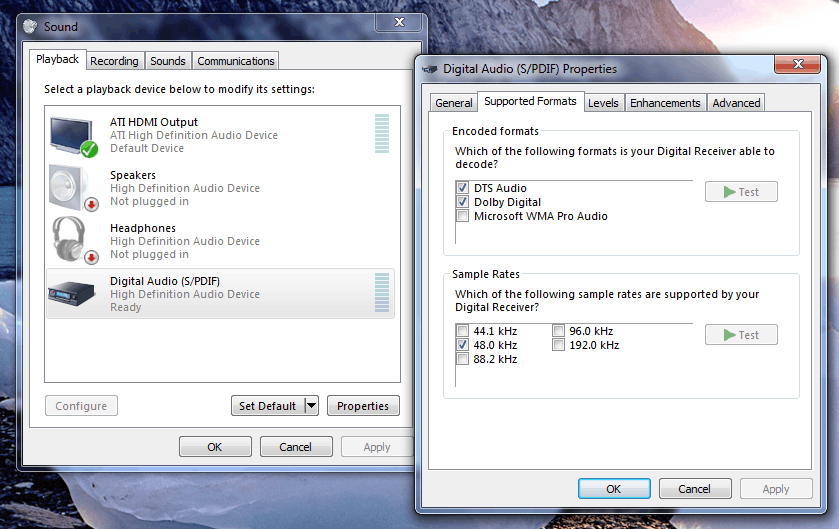Image resolution: width=839 pixels, height=529 pixels.
Task: Select Digital Audio (S/PDIF) device entry
Action: tap(220, 294)
